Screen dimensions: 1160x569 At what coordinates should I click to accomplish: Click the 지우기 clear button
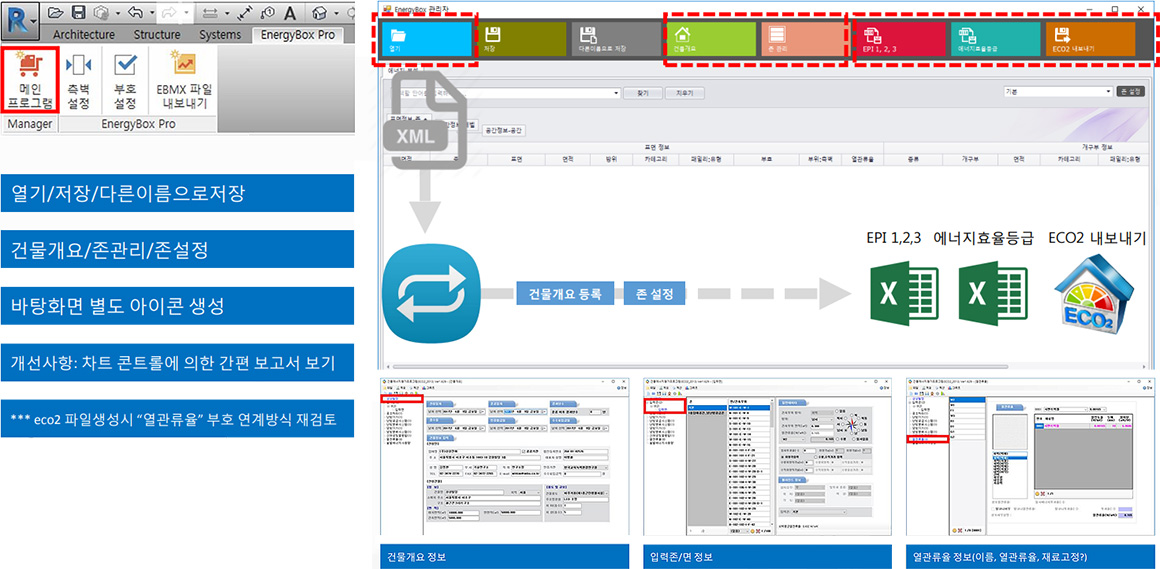click(x=685, y=94)
